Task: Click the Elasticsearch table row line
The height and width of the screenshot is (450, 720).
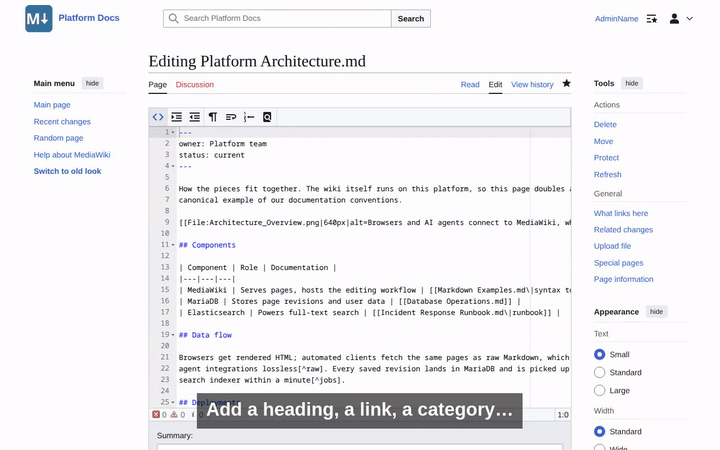Action: pos(369,312)
